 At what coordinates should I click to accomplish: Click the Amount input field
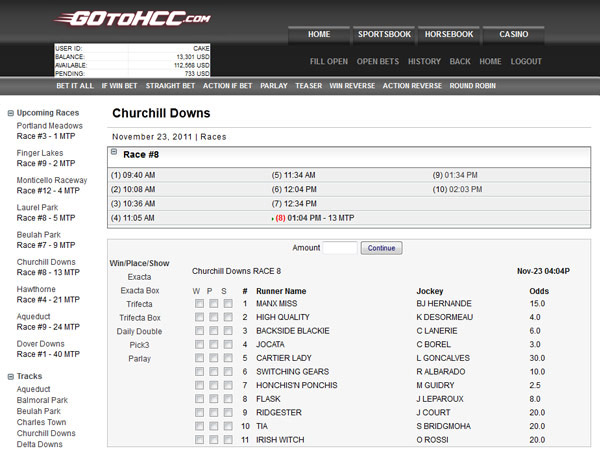tap(340, 248)
